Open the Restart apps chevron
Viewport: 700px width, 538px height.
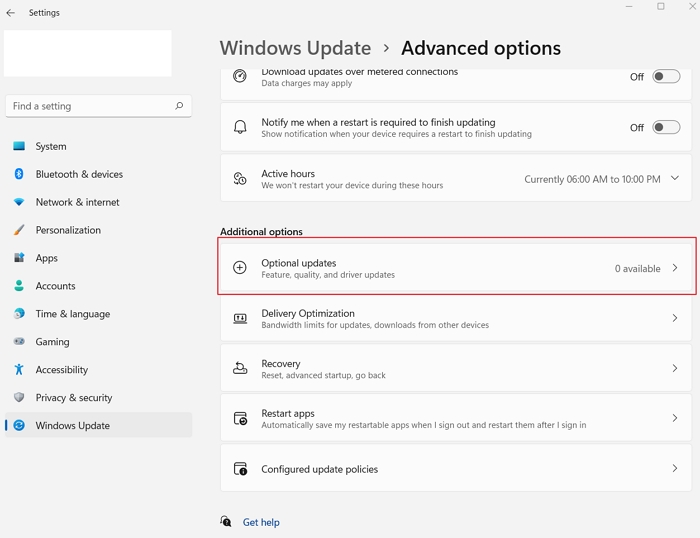point(675,418)
